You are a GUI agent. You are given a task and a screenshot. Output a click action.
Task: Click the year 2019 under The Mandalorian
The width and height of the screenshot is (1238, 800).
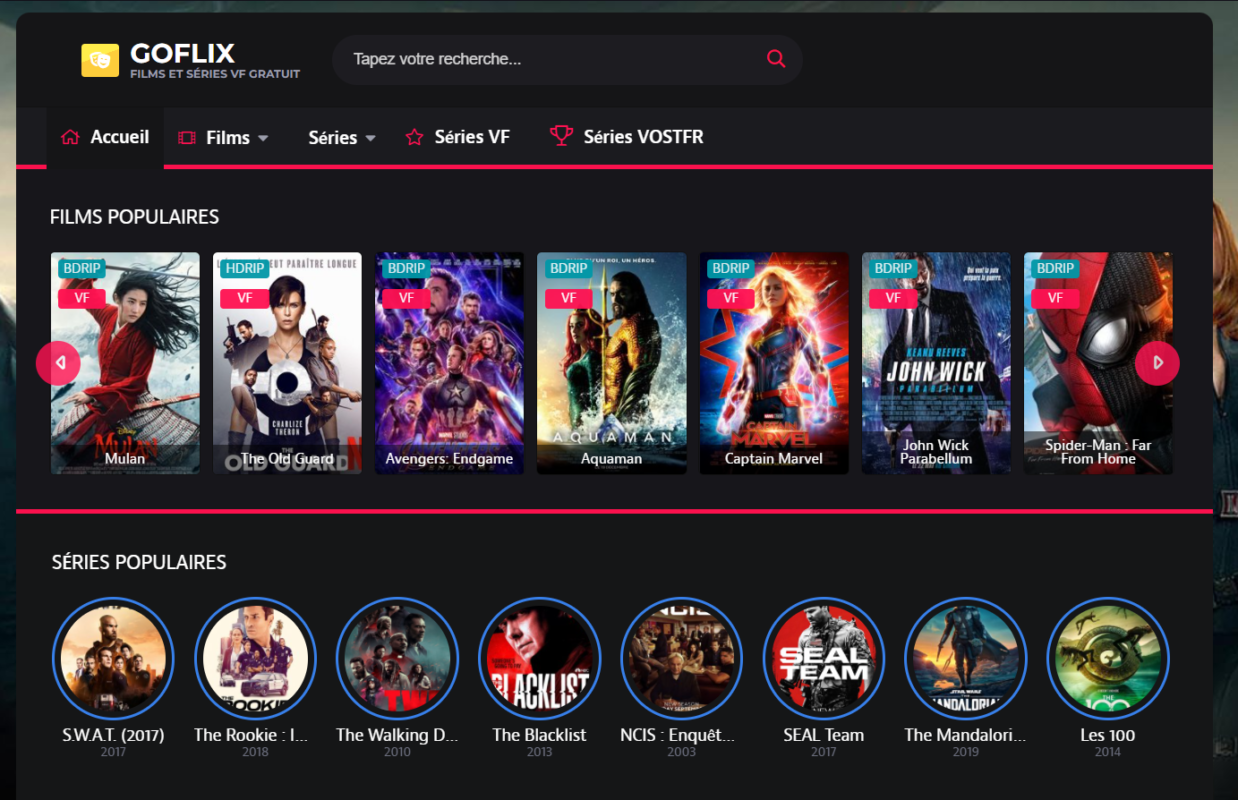[x=966, y=752]
